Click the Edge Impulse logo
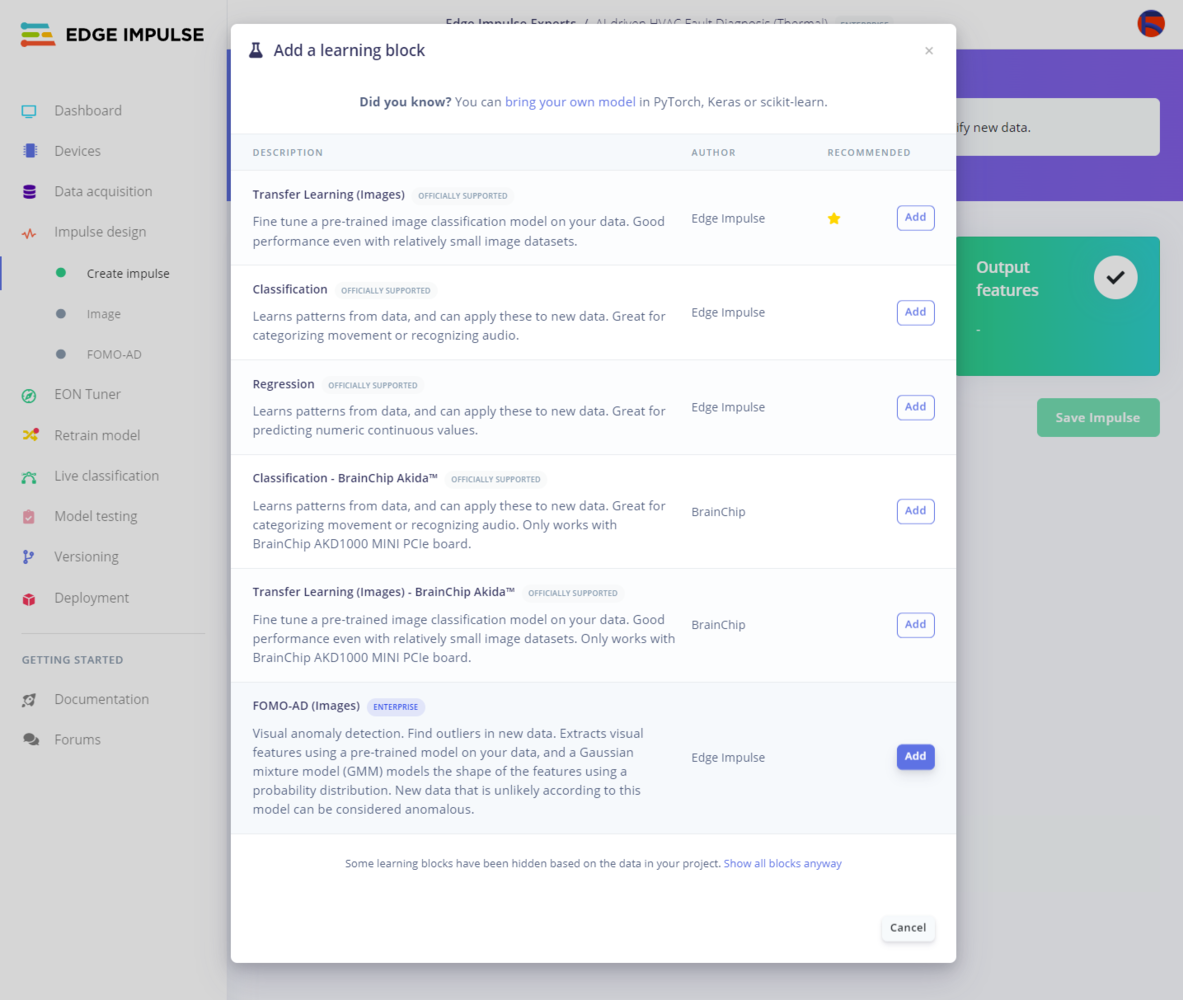Viewport: 1183px width, 1000px height. 112,35
